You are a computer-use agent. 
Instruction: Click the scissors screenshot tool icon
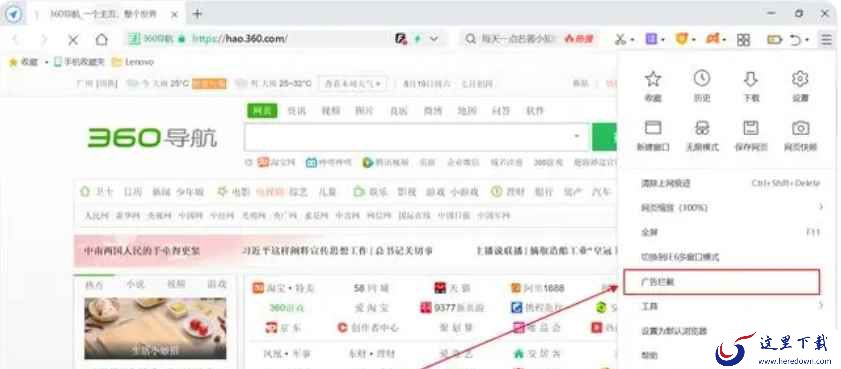coord(621,39)
